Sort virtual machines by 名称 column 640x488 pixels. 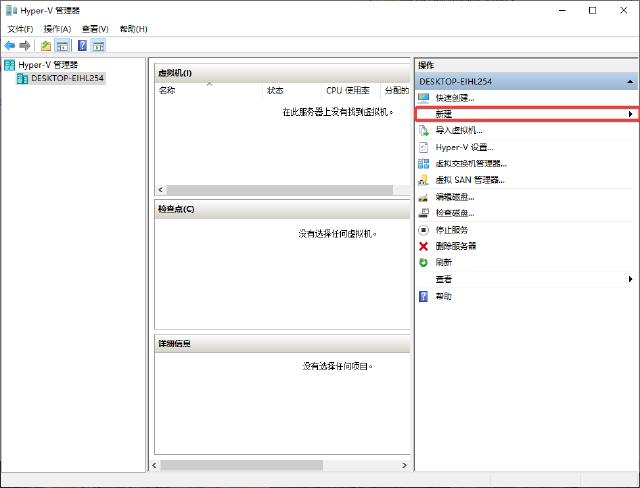click(209, 90)
